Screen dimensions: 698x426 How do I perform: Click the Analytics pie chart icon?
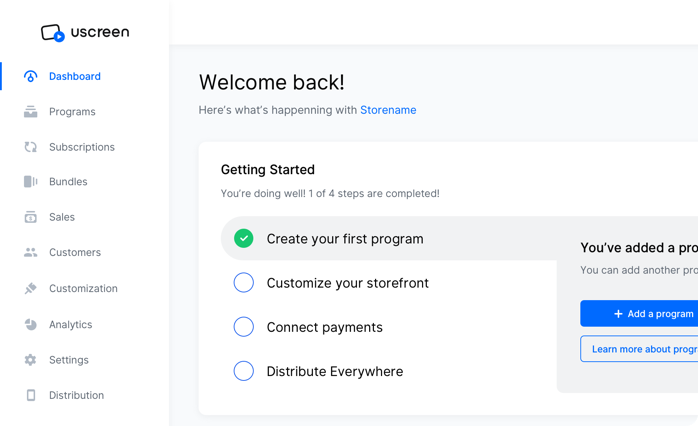coord(30,325)
